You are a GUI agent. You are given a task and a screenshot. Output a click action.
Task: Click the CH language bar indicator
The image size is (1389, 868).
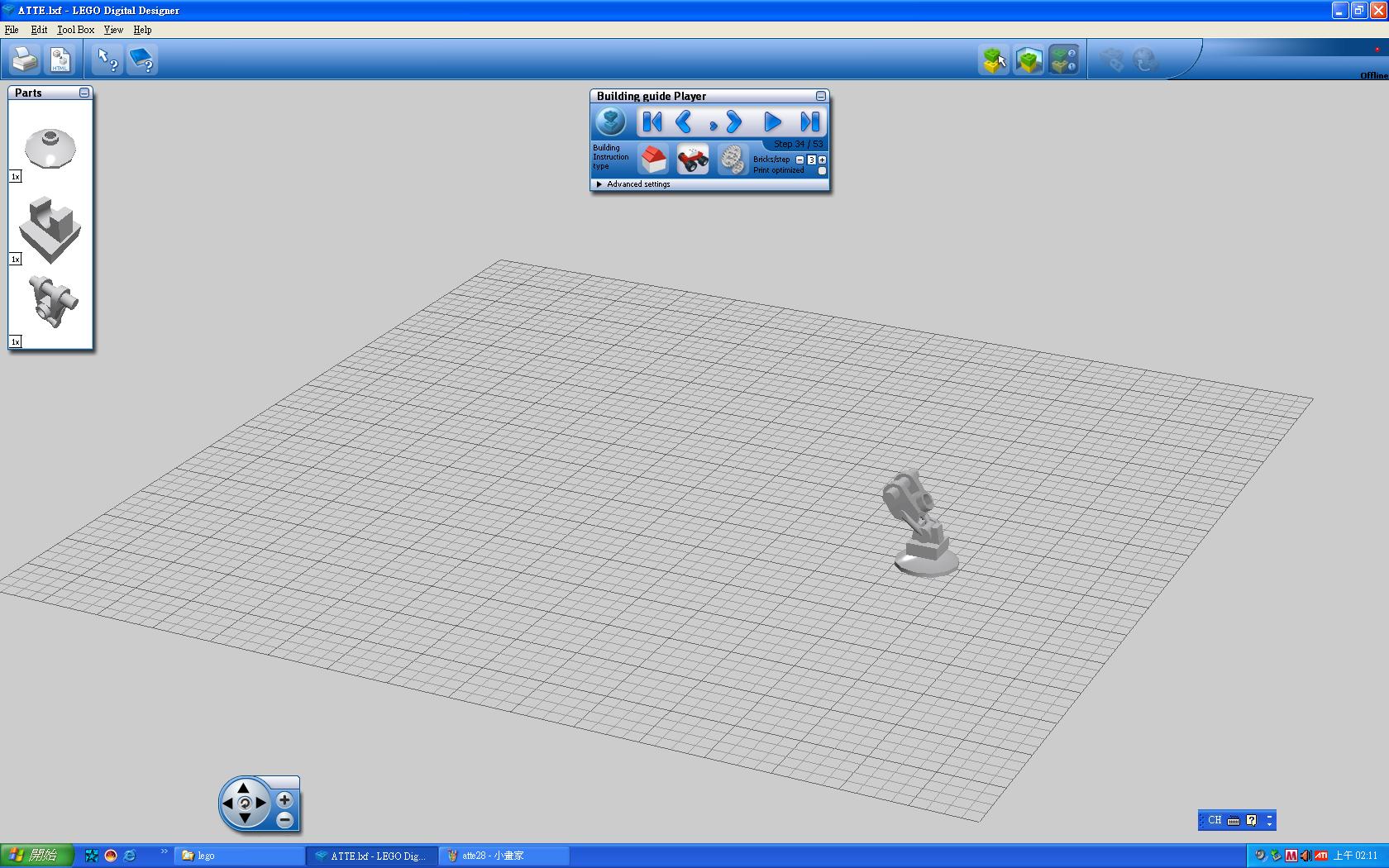click(1214, 820)
